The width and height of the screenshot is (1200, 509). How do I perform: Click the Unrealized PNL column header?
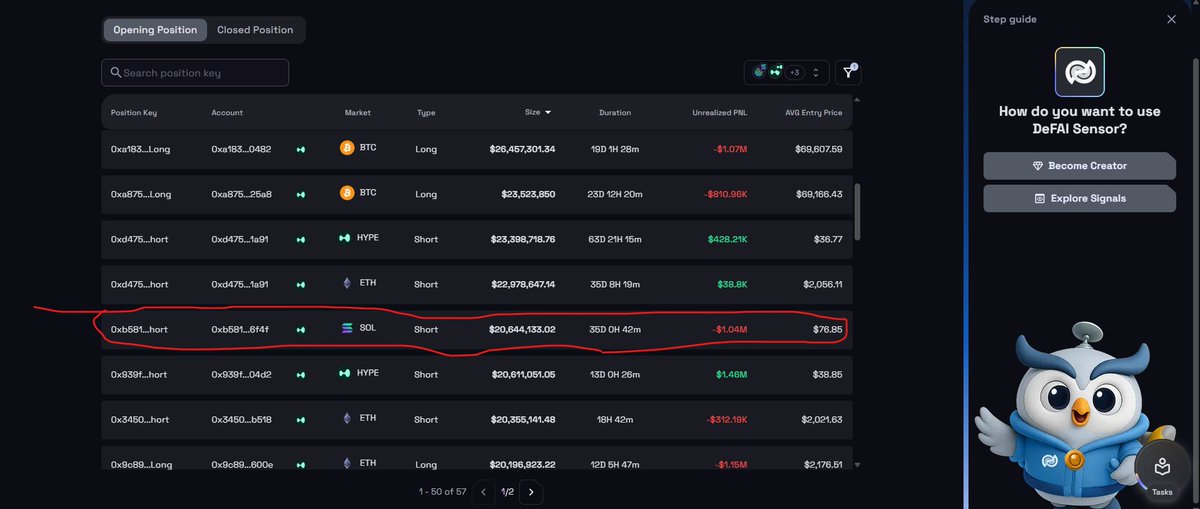click(719, 113)
